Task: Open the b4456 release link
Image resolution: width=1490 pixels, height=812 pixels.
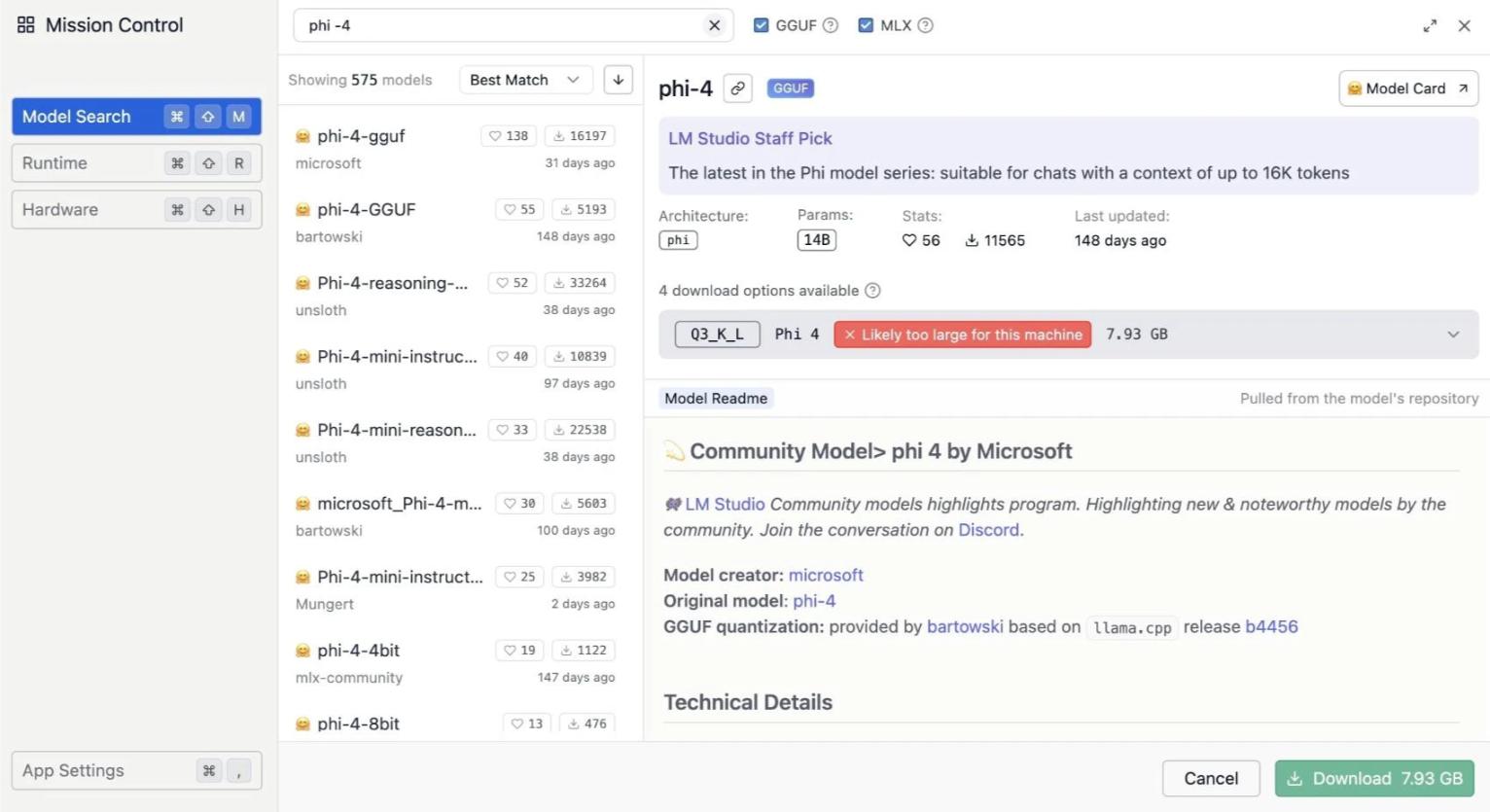Action: (1271, 626)
